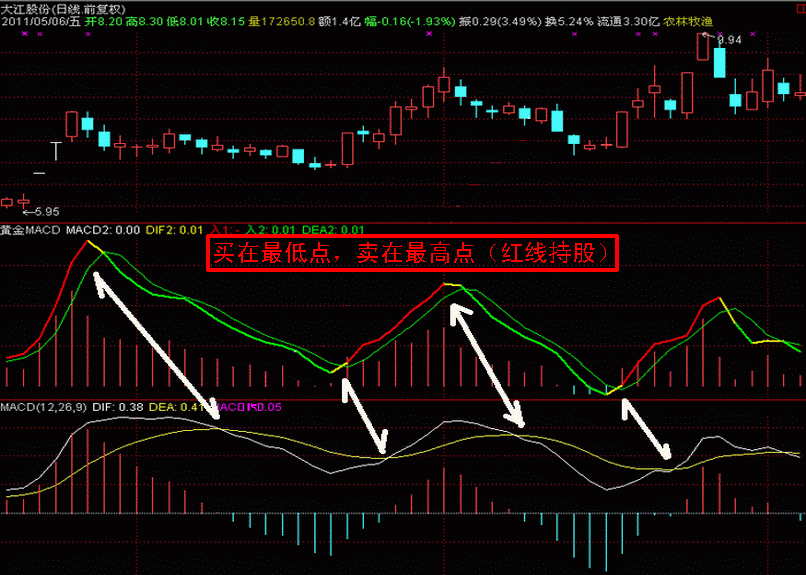Click the yellow DEA: 0.41 readout
Viewport: 806px width, 575px height.
click(177, 407)
